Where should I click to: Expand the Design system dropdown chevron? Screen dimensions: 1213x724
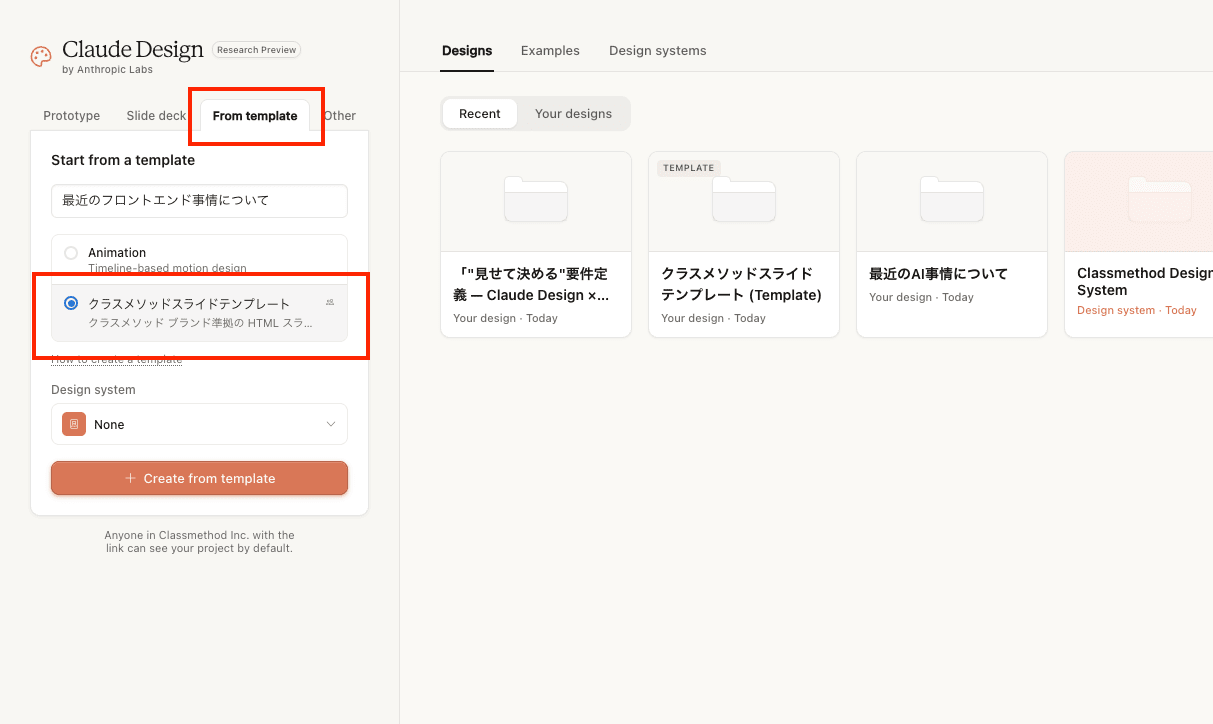pos(331,424)
